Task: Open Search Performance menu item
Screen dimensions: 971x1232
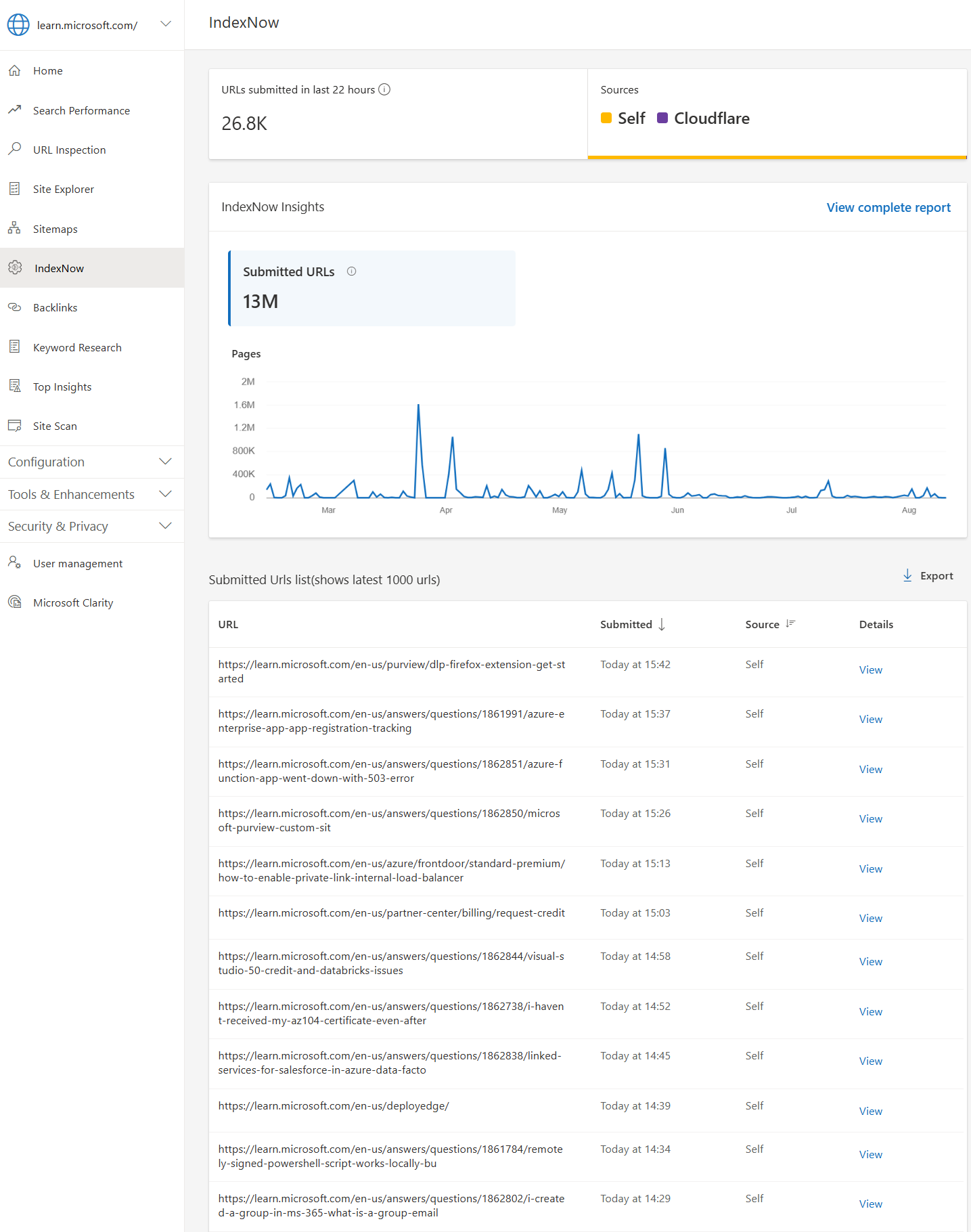Action: (81, 110)
